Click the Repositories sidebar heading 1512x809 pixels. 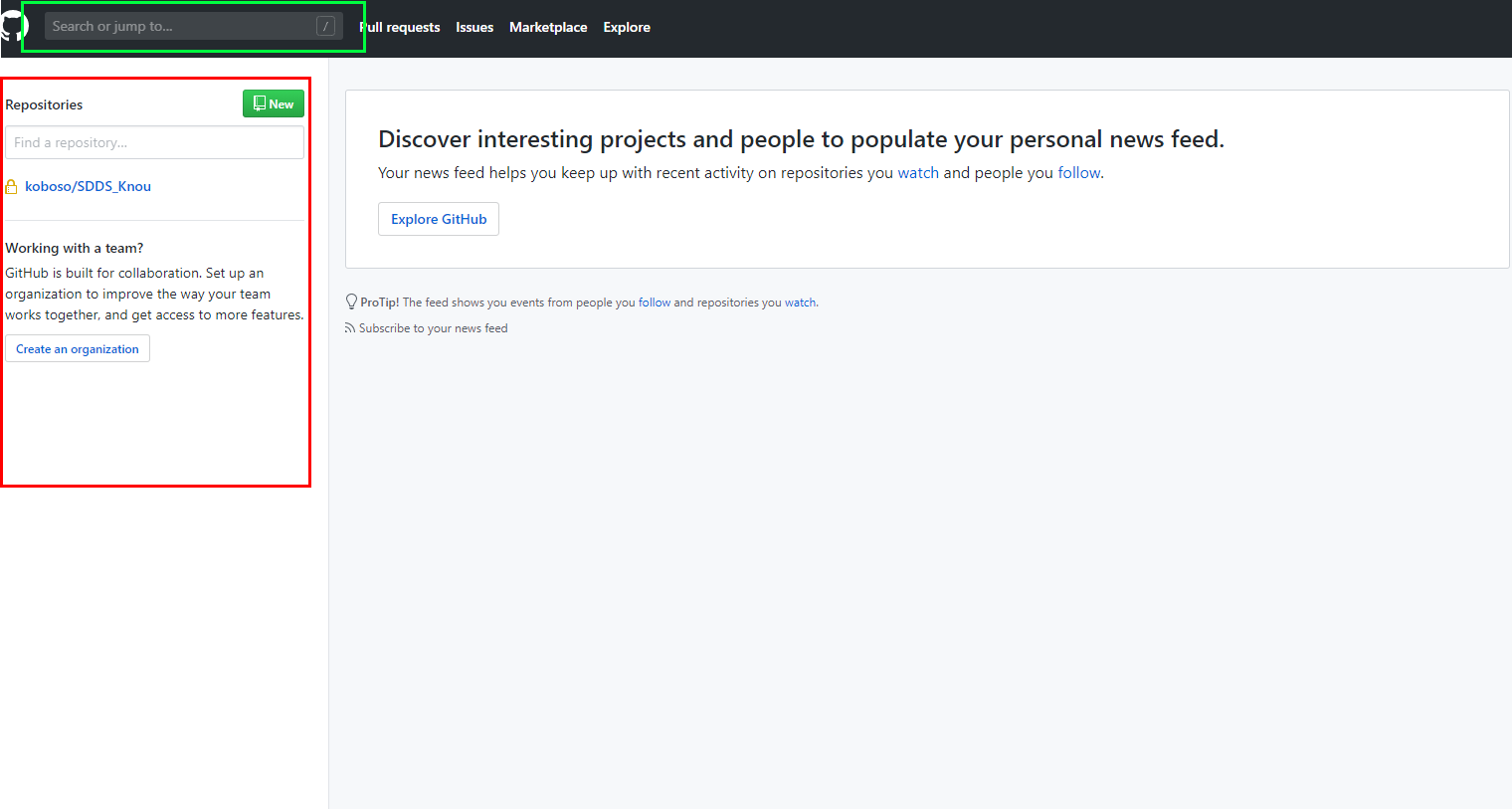point(44,104)
